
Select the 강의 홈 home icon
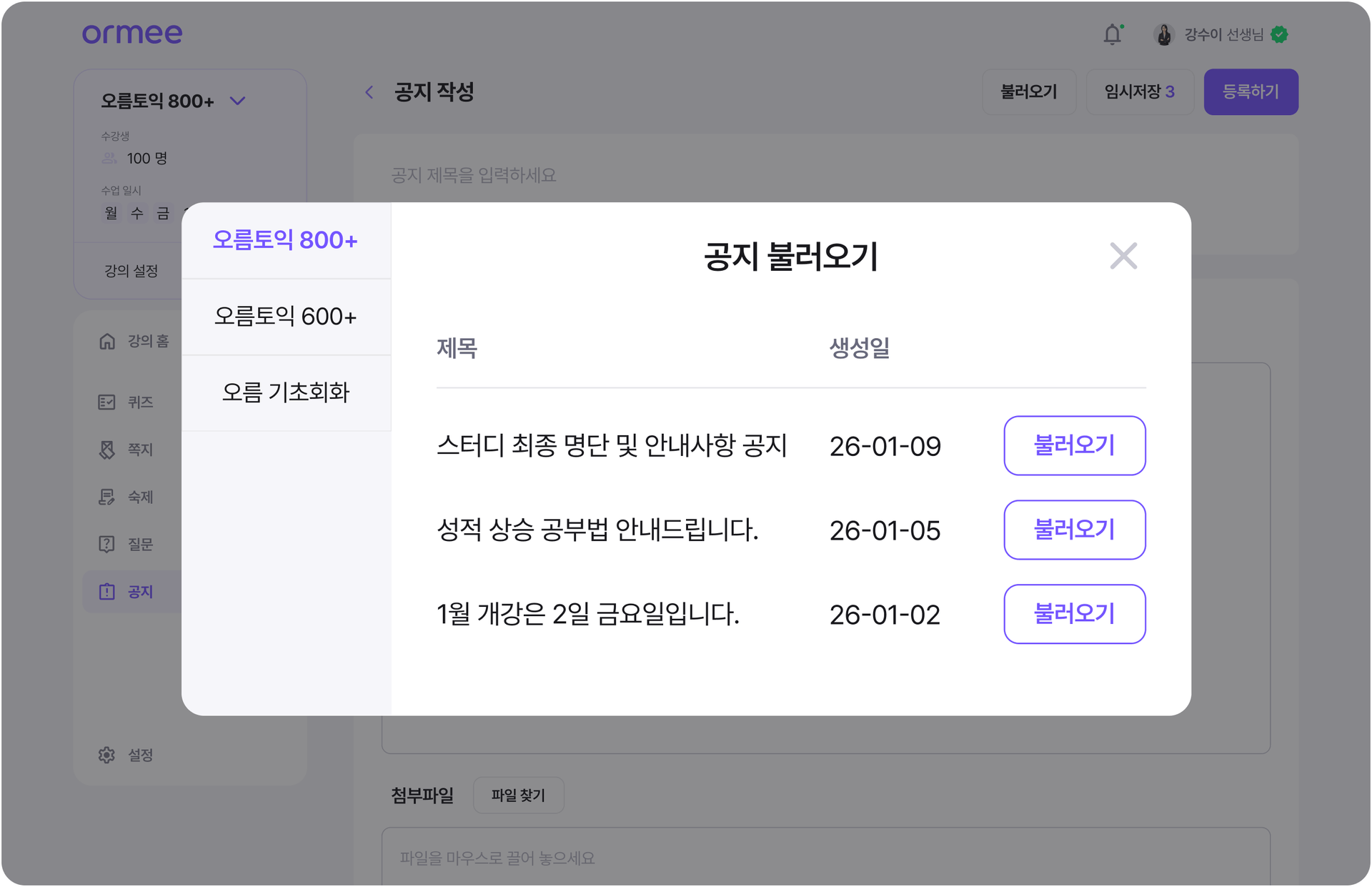click(x=107, y=341)
